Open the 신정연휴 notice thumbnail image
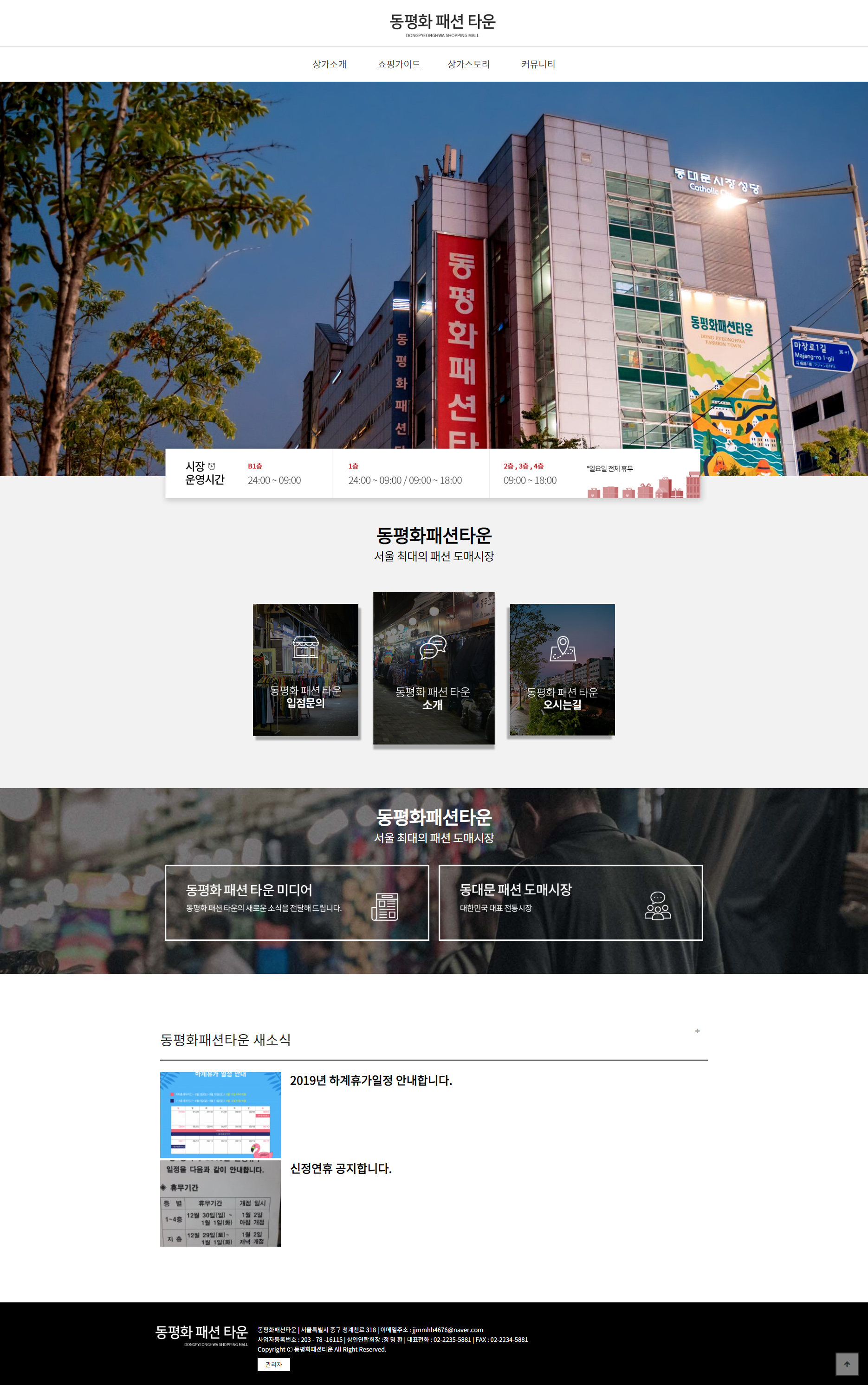The width and height of the screenshot is (868, 1385). coord(220,1203)
